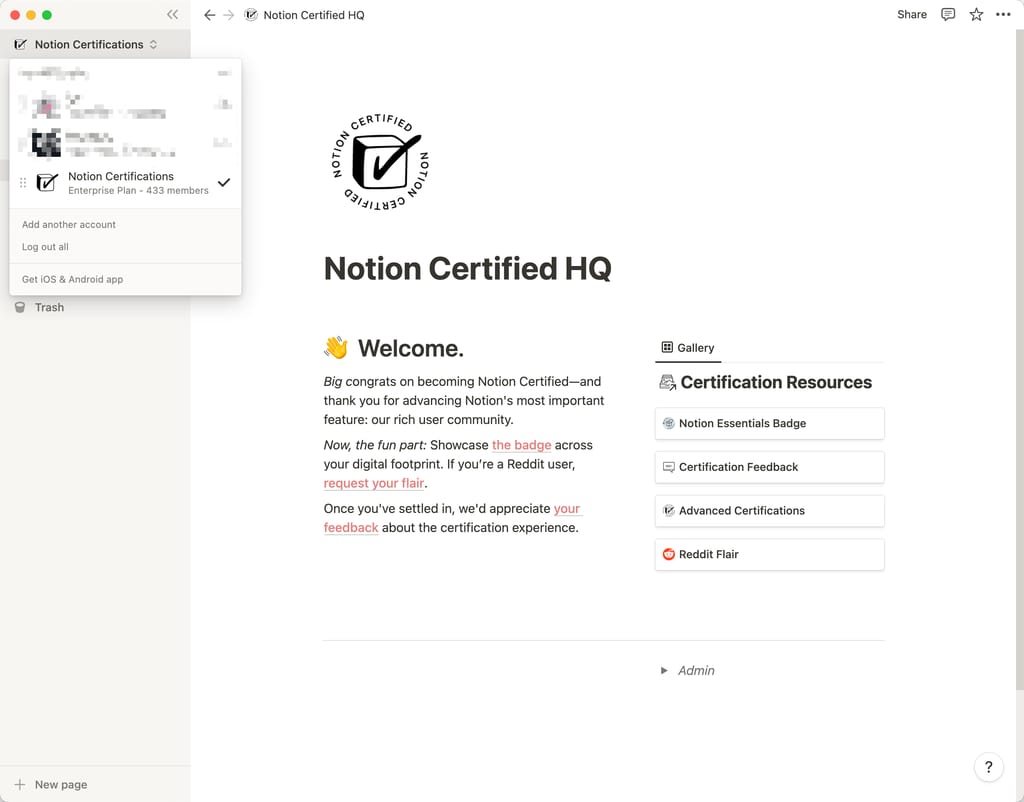Click Enterprise Plan - 433 members text
The height and width of the screenshot is (802, 1024).
coord(138,191)
